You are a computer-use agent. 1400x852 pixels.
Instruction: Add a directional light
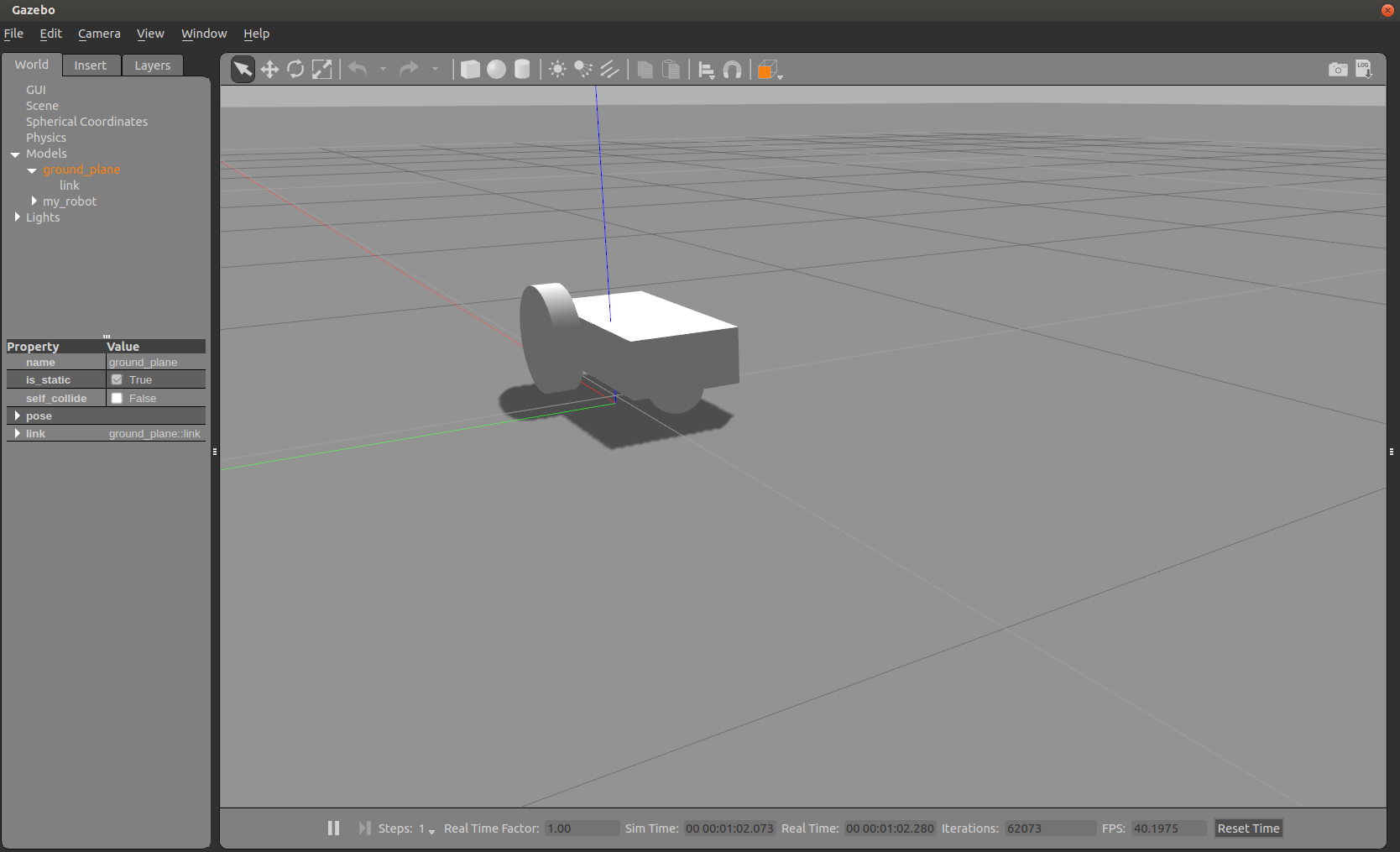point(610,70)
